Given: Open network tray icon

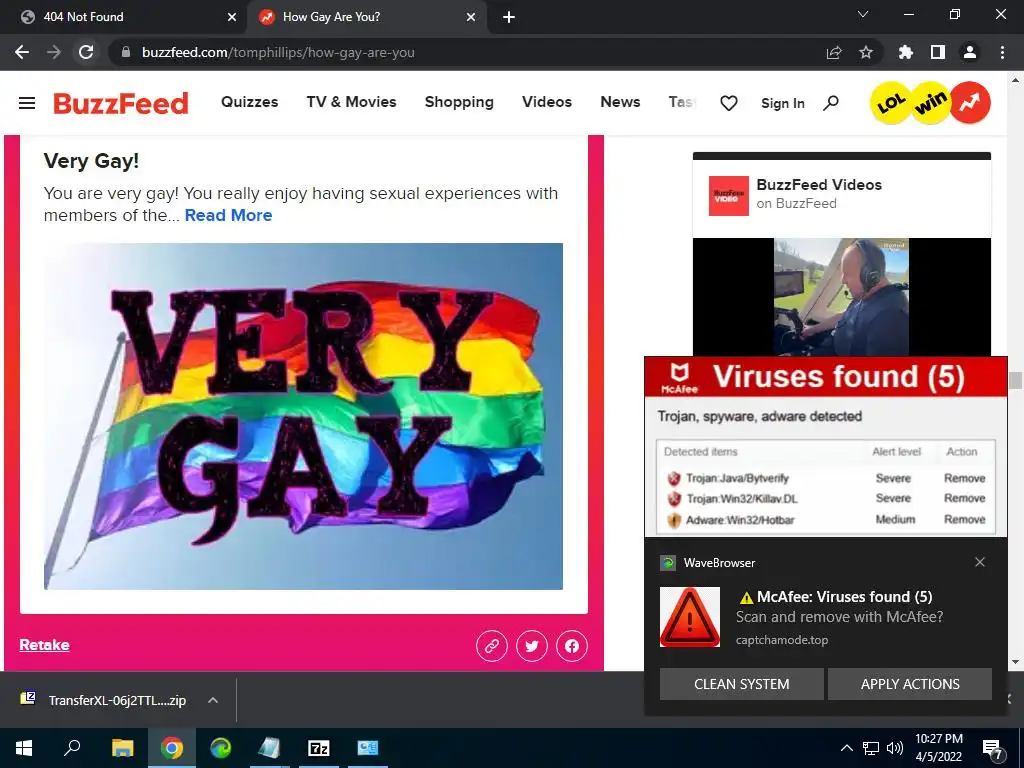Looking at the screenshot, I should pyautogui.click(x=871, y=748).
